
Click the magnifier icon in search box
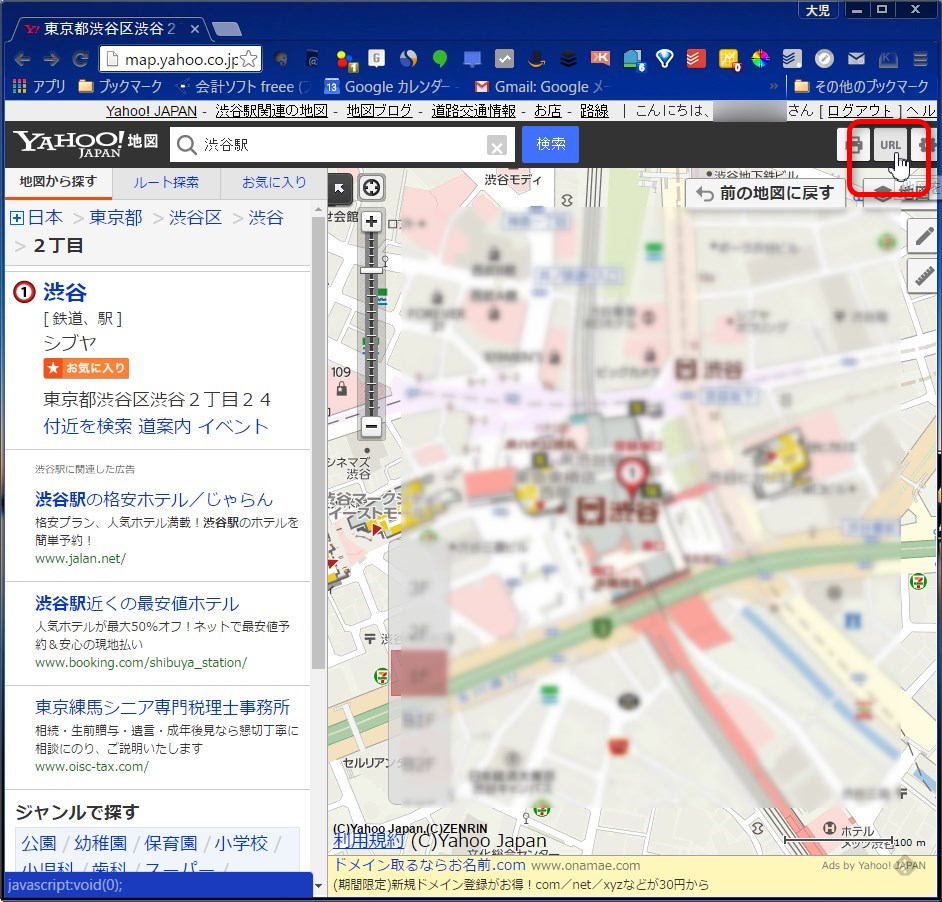[x=187, y=145]
